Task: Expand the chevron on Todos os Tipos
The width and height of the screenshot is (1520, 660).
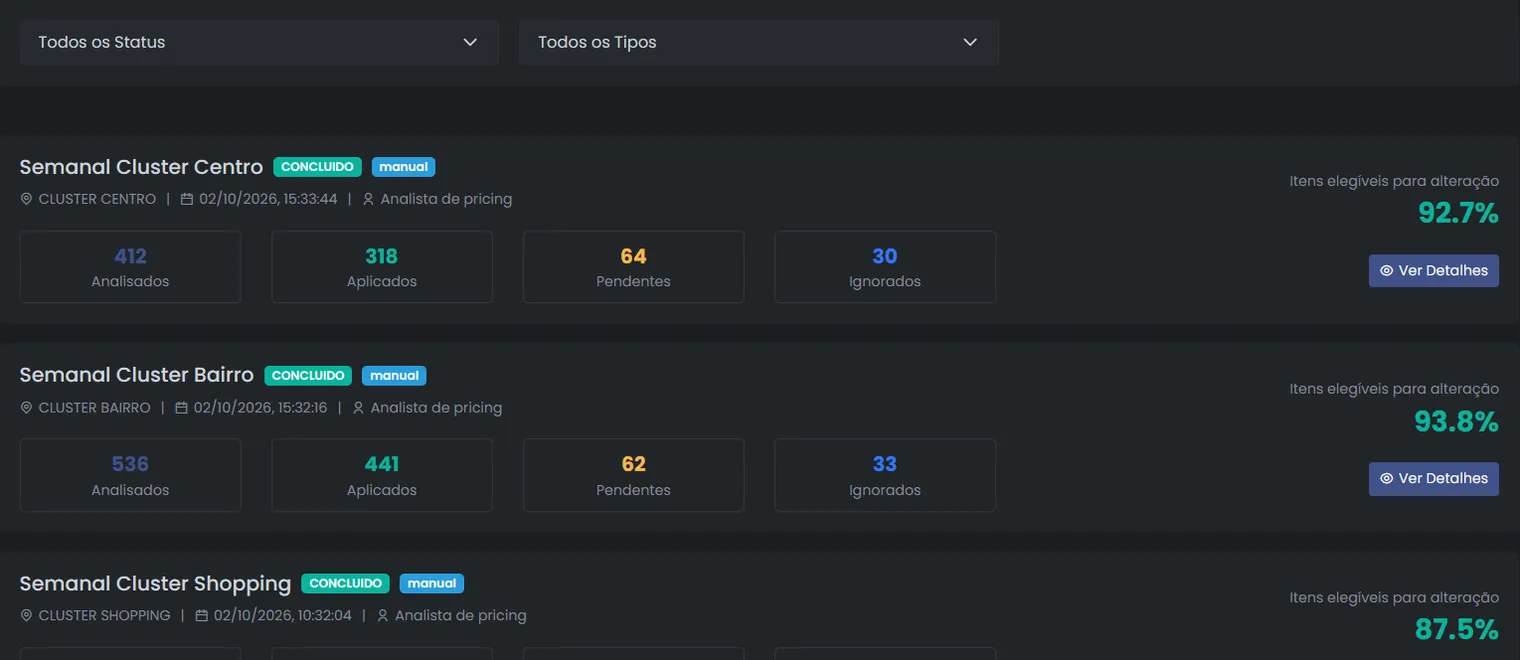Action: click(969, 42)
